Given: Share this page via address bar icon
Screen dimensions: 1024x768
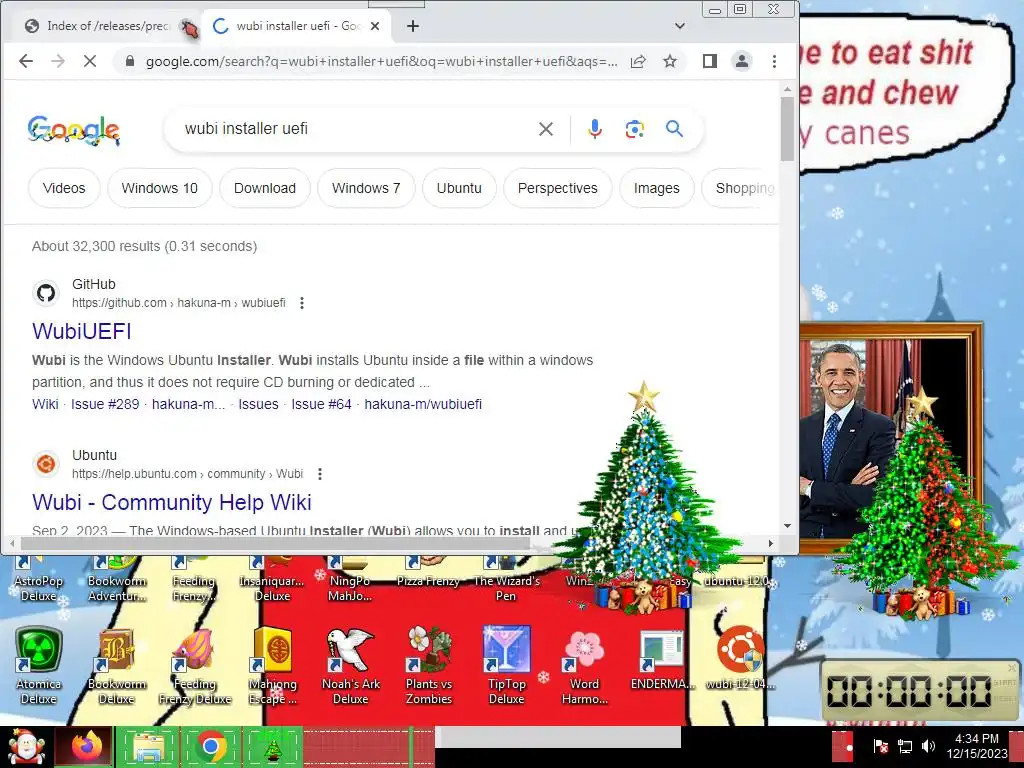Looking at the screenshot, I should (638, 61).
